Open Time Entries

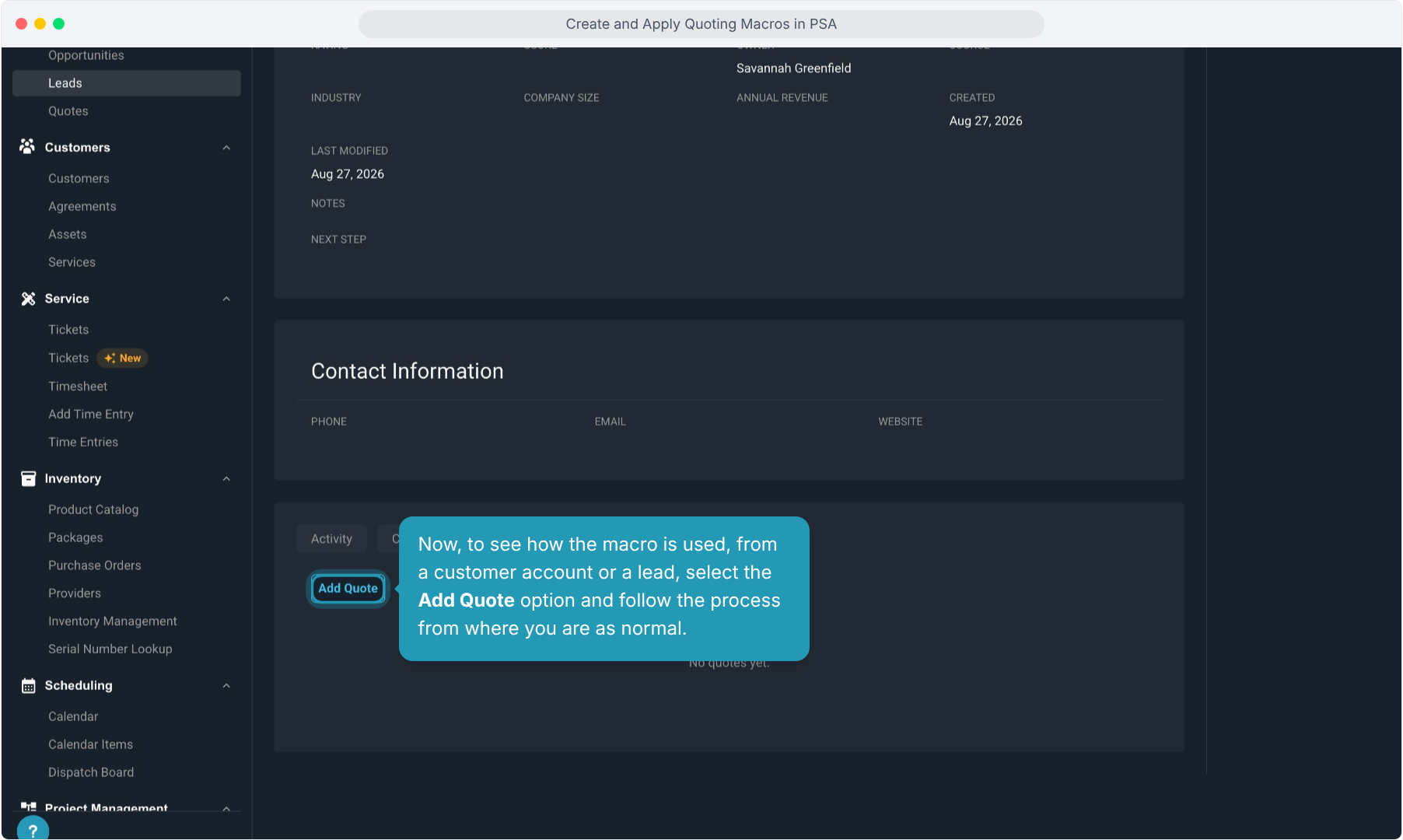coord(83,442)
